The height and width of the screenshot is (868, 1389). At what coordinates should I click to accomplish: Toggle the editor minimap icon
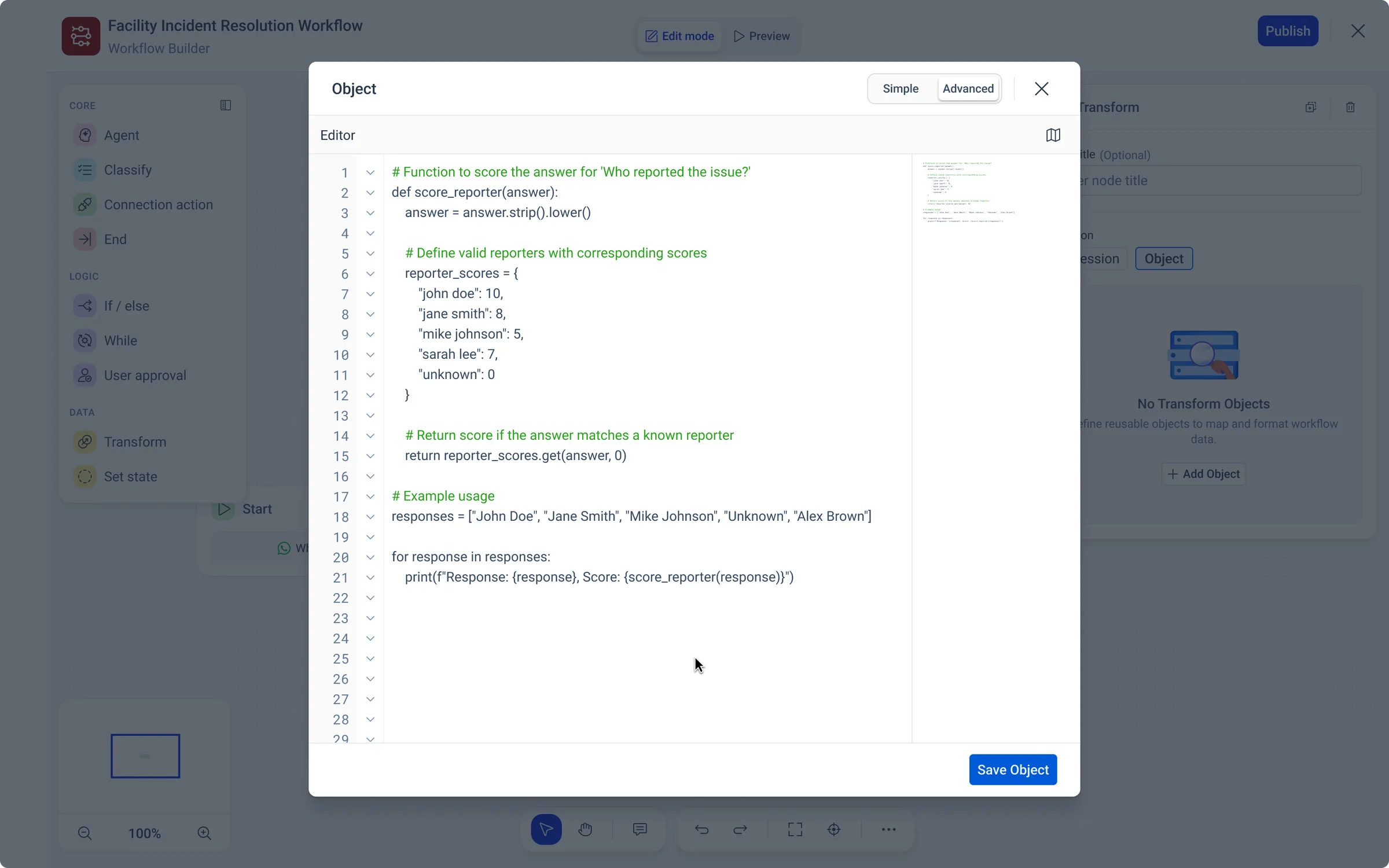1053,135
